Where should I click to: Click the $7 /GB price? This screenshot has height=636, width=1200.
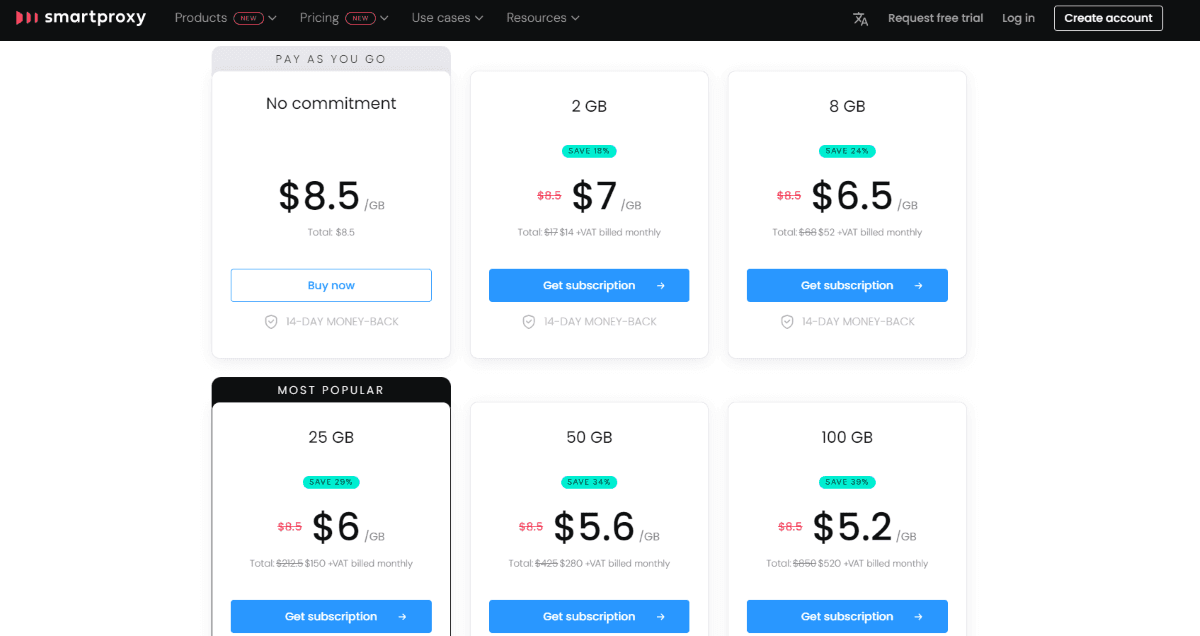point(606,197)
